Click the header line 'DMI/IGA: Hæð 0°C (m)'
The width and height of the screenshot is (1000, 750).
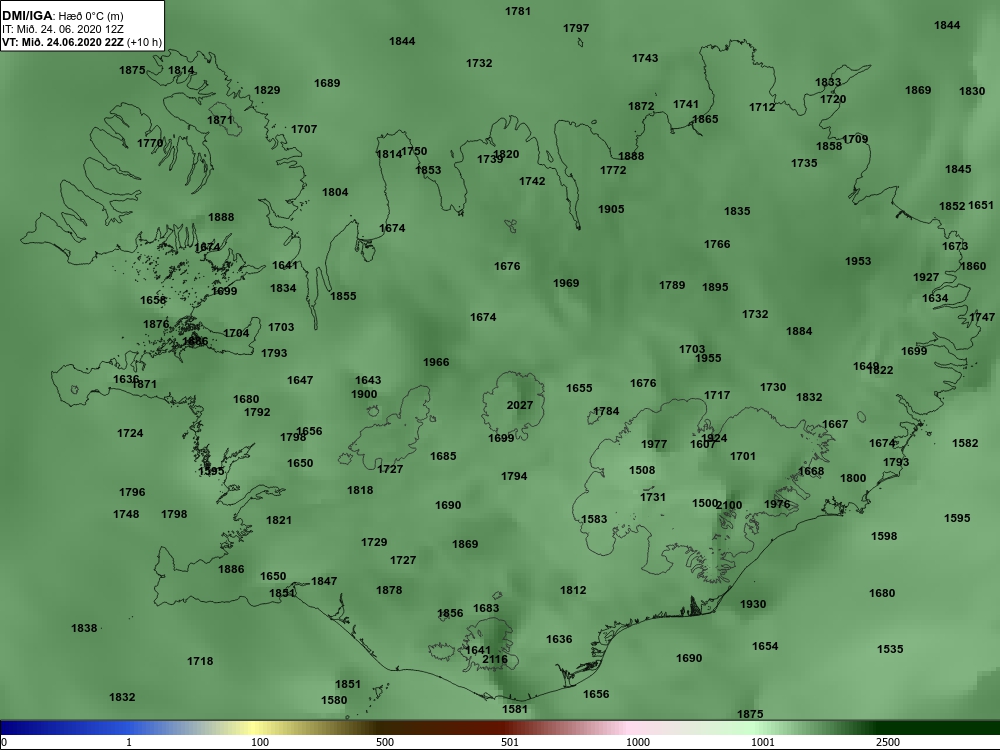pos(62,16)
